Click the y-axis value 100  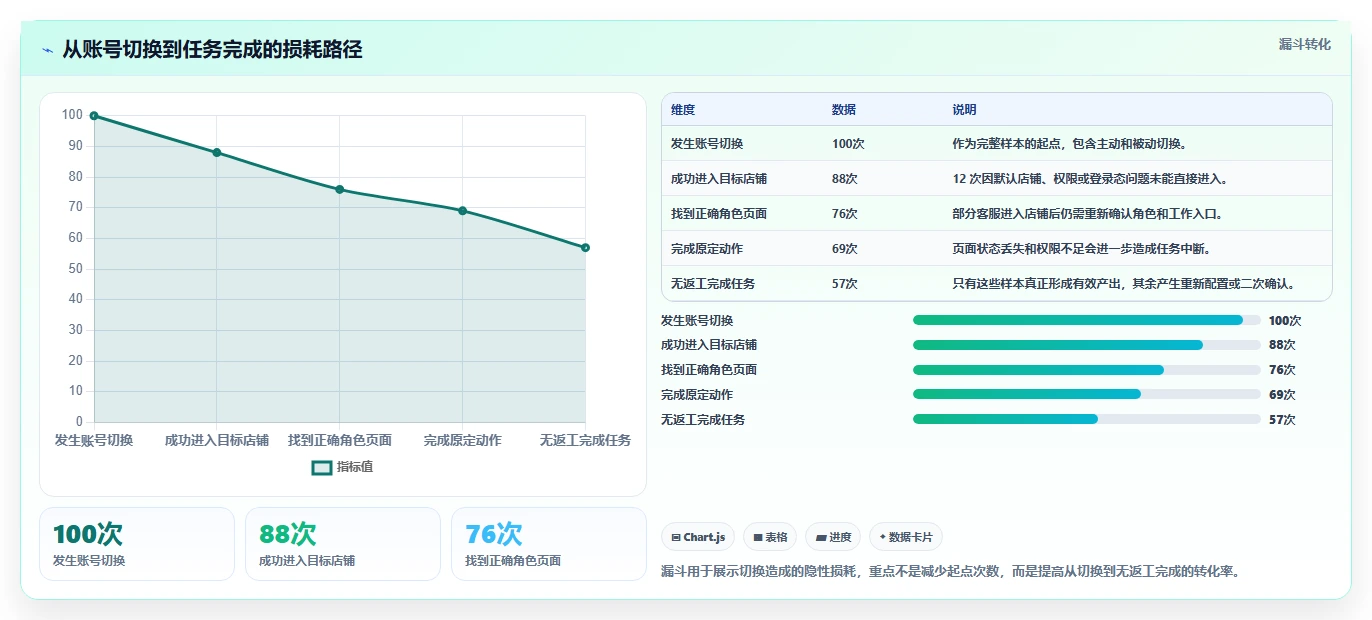[72, 115]
